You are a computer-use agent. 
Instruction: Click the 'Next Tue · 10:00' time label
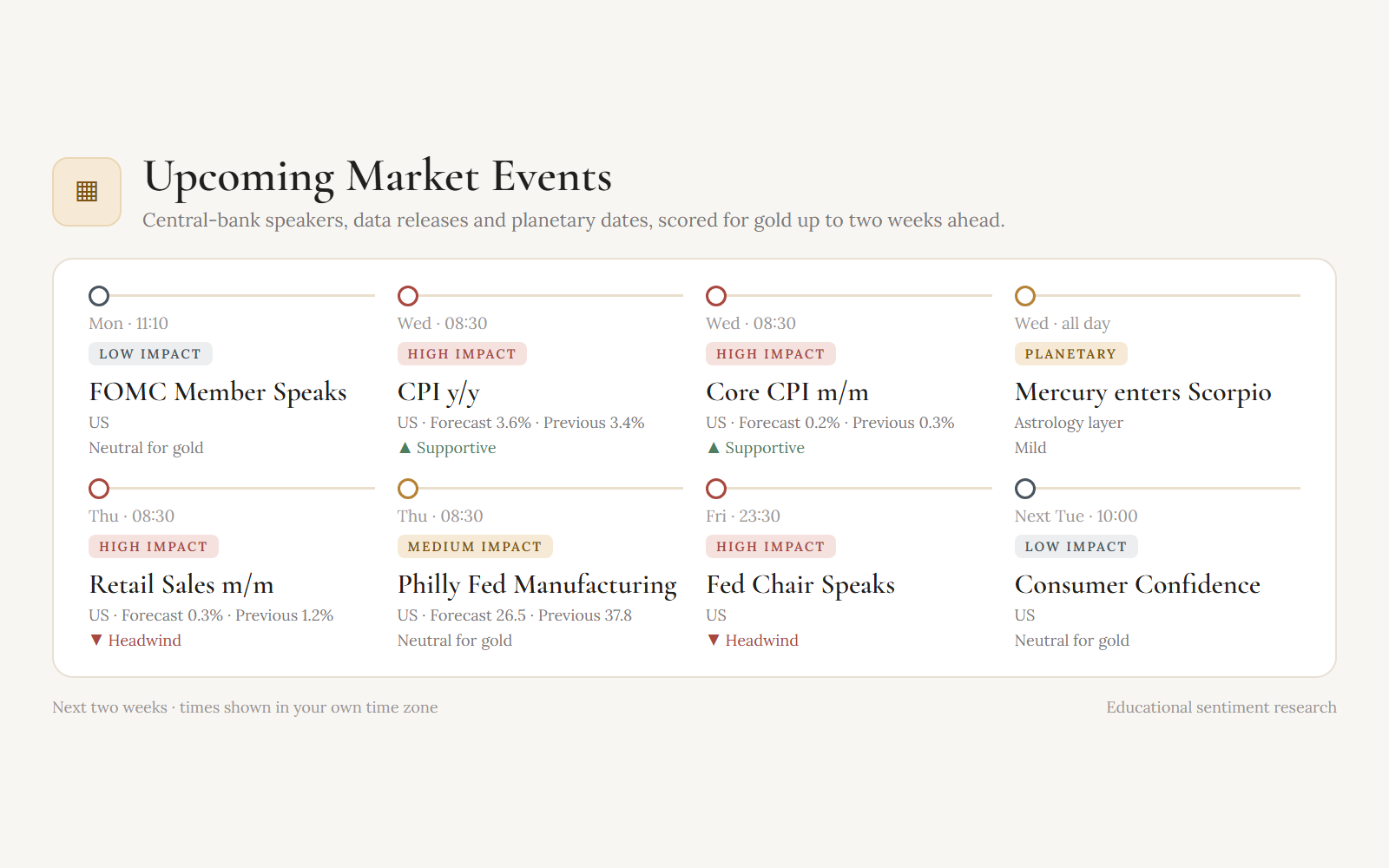1076,516
